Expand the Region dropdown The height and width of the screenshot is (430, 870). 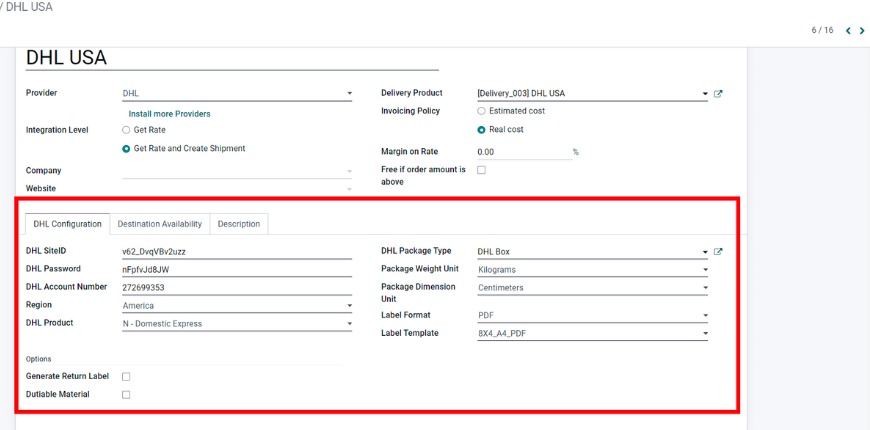coord(236,306)
